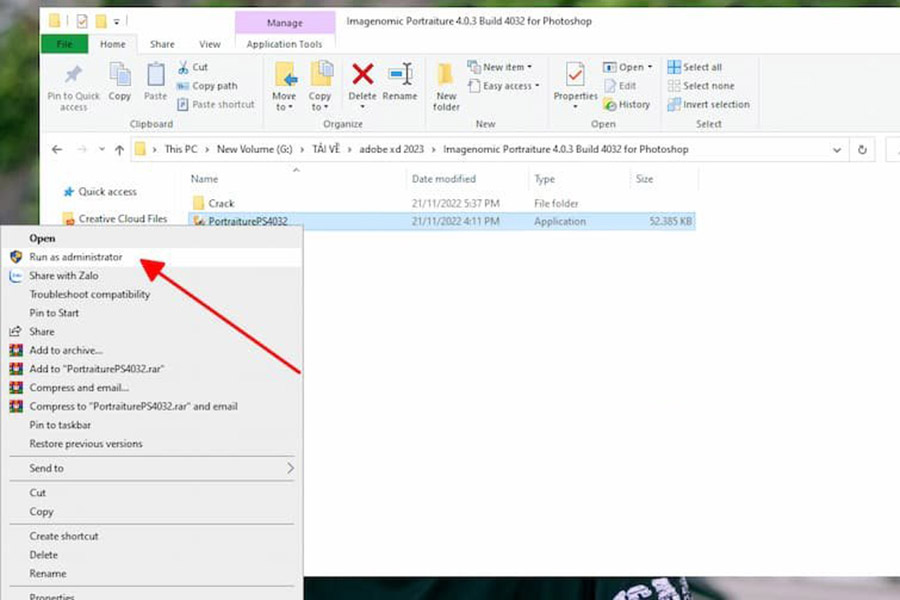Click the Properties icon in the ribbon
The height and width of the screenshot is (600, 900).
click(575, 75)
